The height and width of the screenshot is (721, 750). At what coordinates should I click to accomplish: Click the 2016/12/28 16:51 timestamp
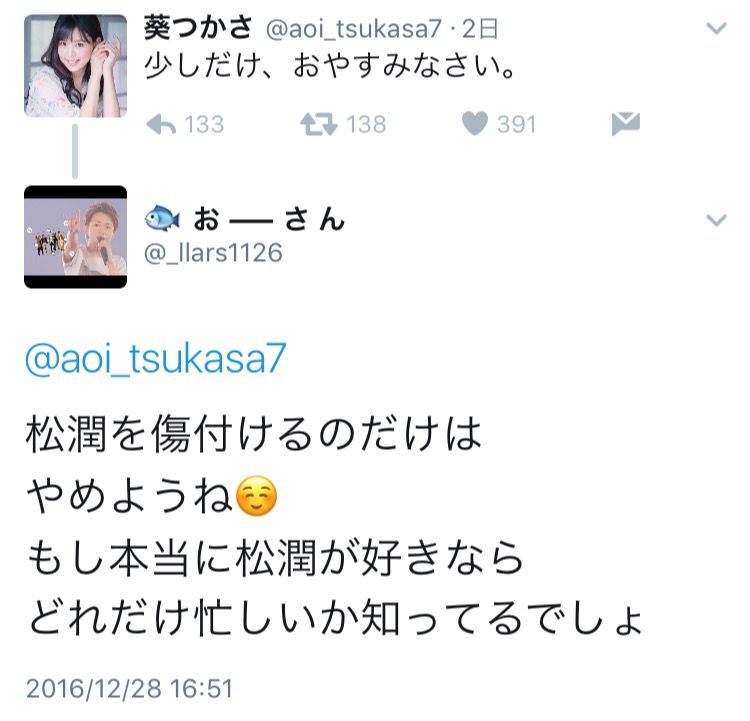[130, 689]
